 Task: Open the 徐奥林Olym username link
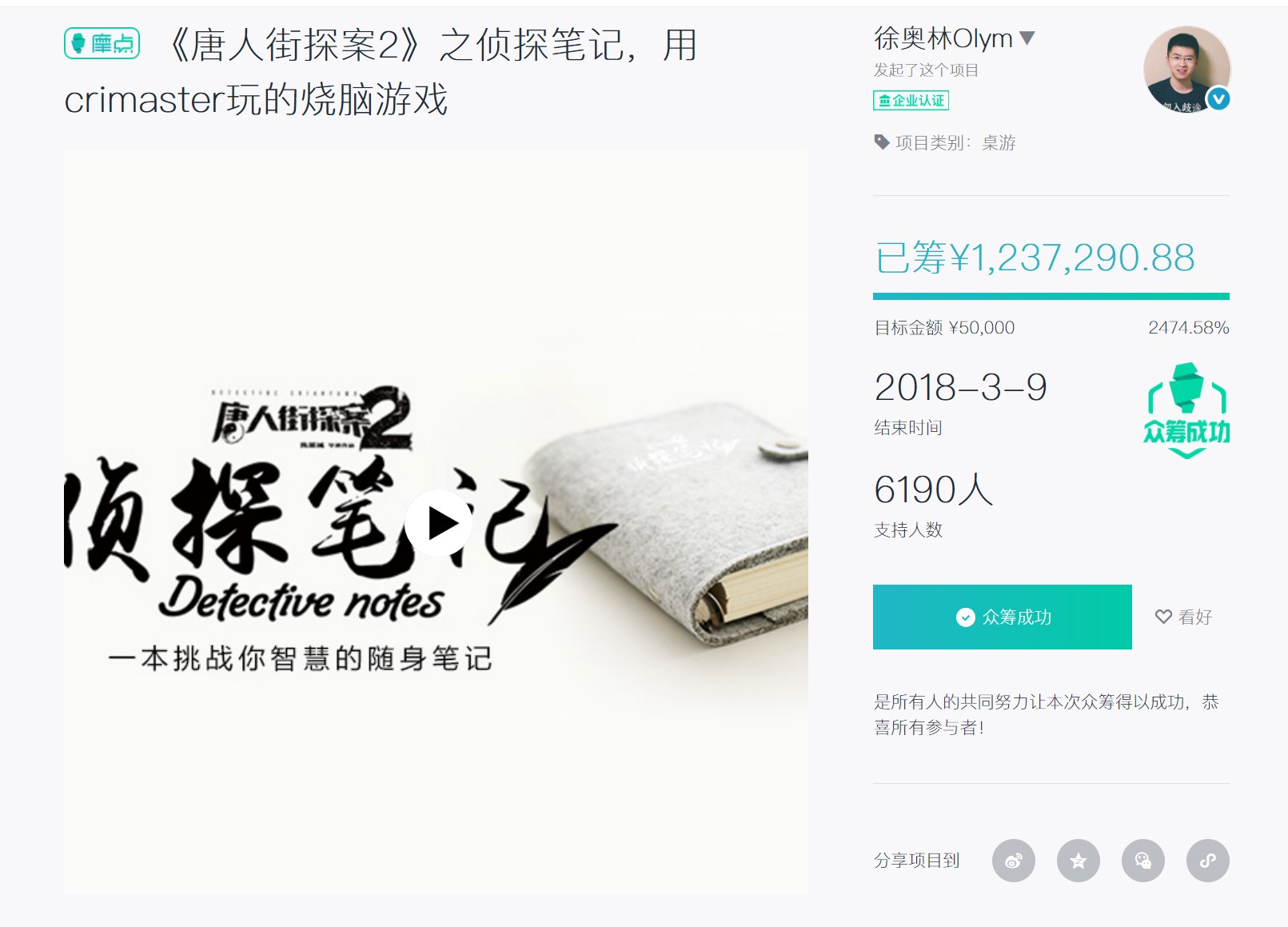coord(943,38)
